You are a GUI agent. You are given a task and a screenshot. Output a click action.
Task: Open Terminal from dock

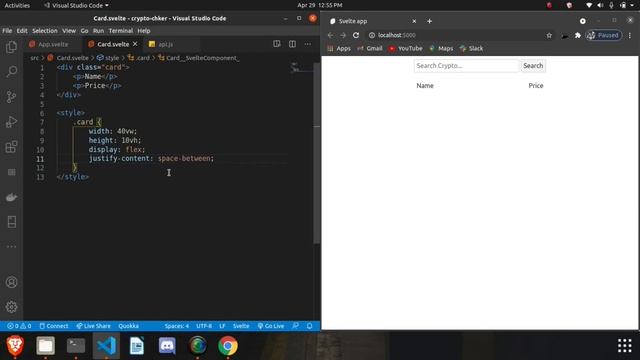click(x=76, y=346)
